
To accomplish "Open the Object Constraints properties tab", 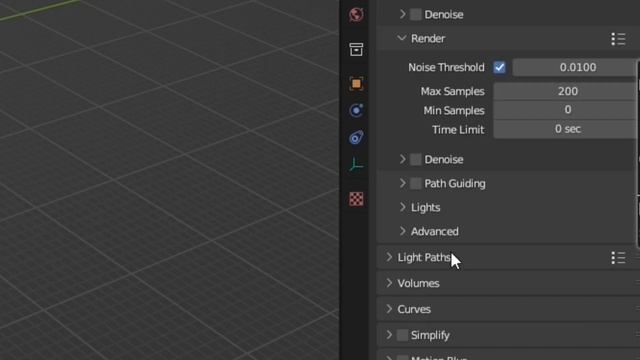I will 356,138.
